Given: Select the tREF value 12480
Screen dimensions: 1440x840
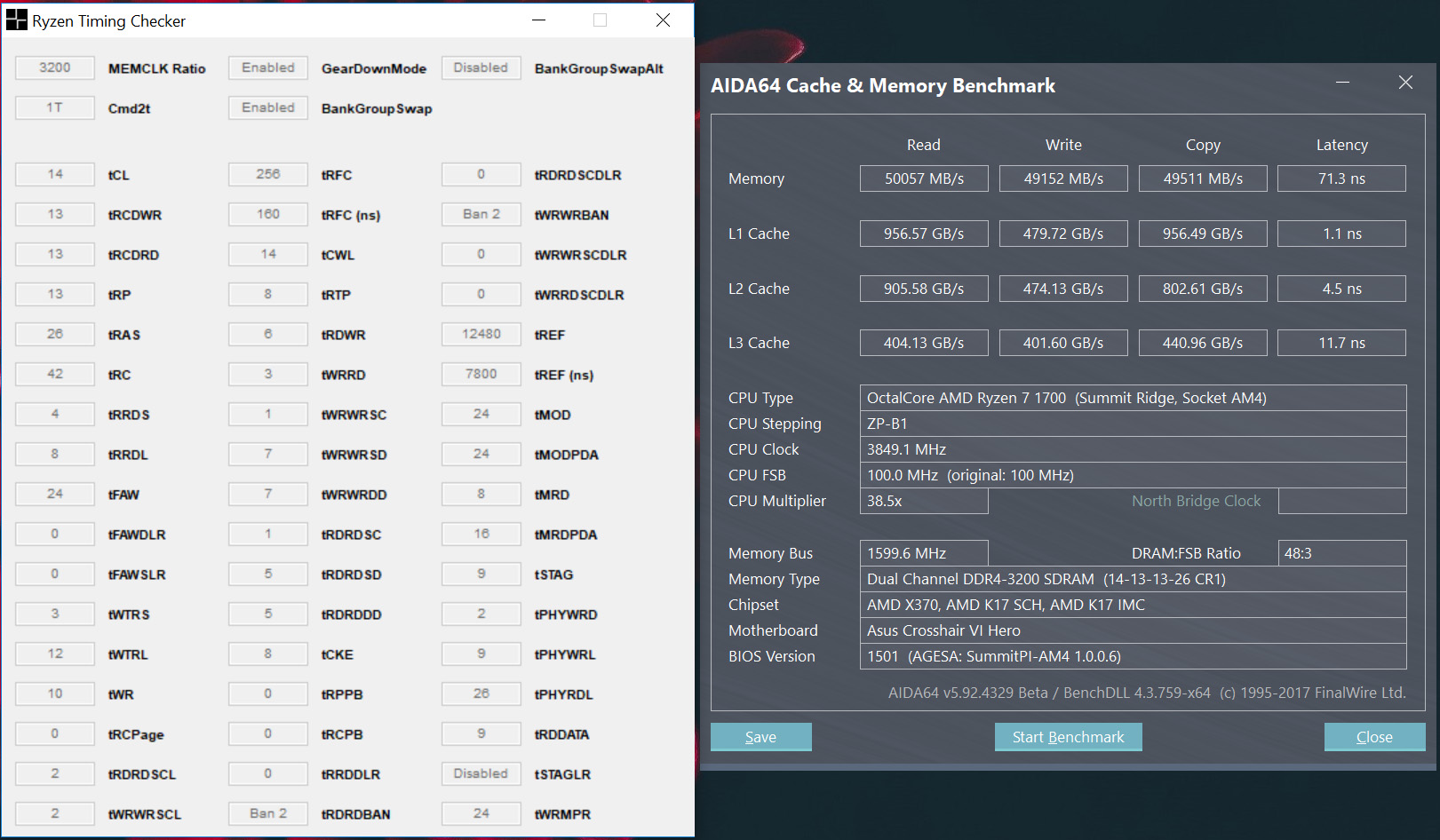Looking at the screenshot, I should [481, 334].
